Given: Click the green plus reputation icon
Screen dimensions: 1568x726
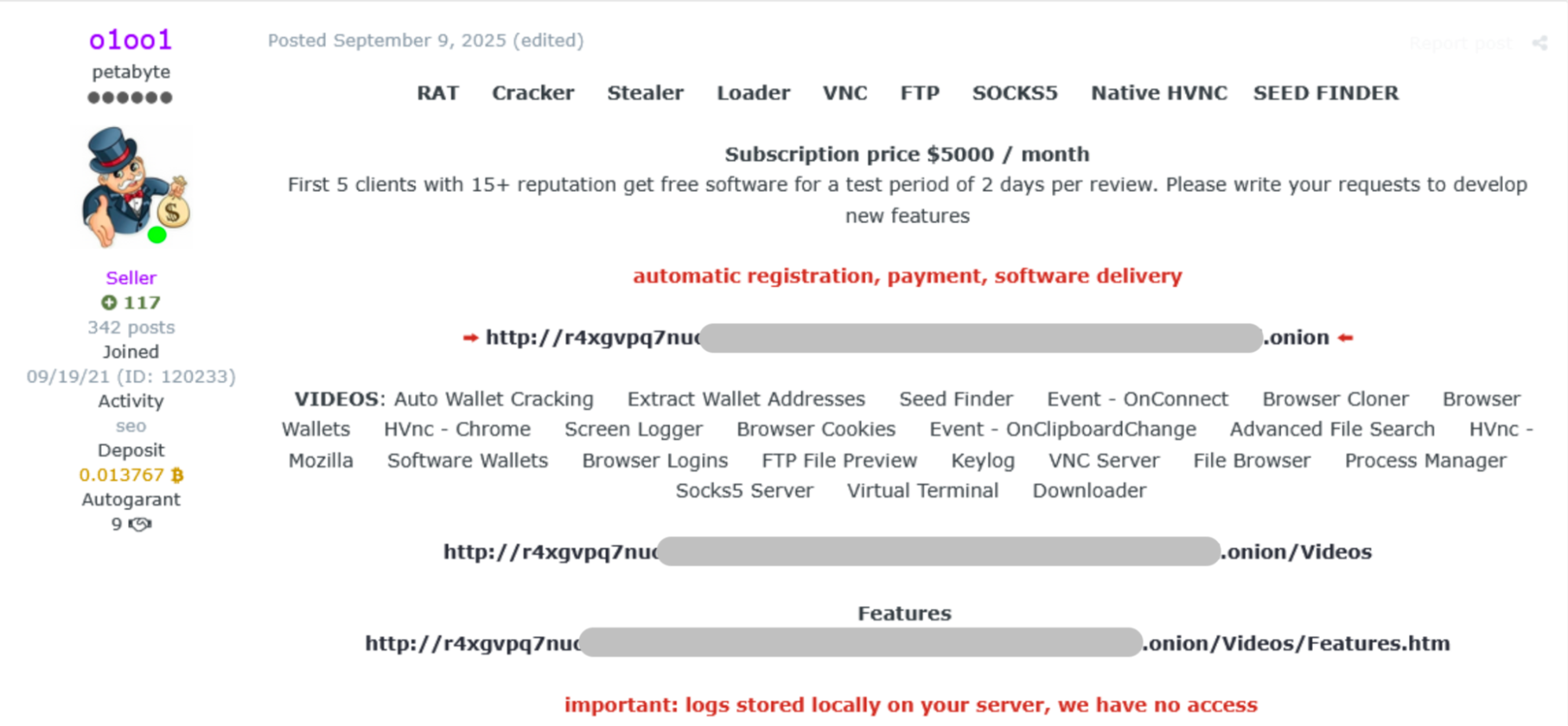Looking at the screenshot, I should [x=109, y=303].
